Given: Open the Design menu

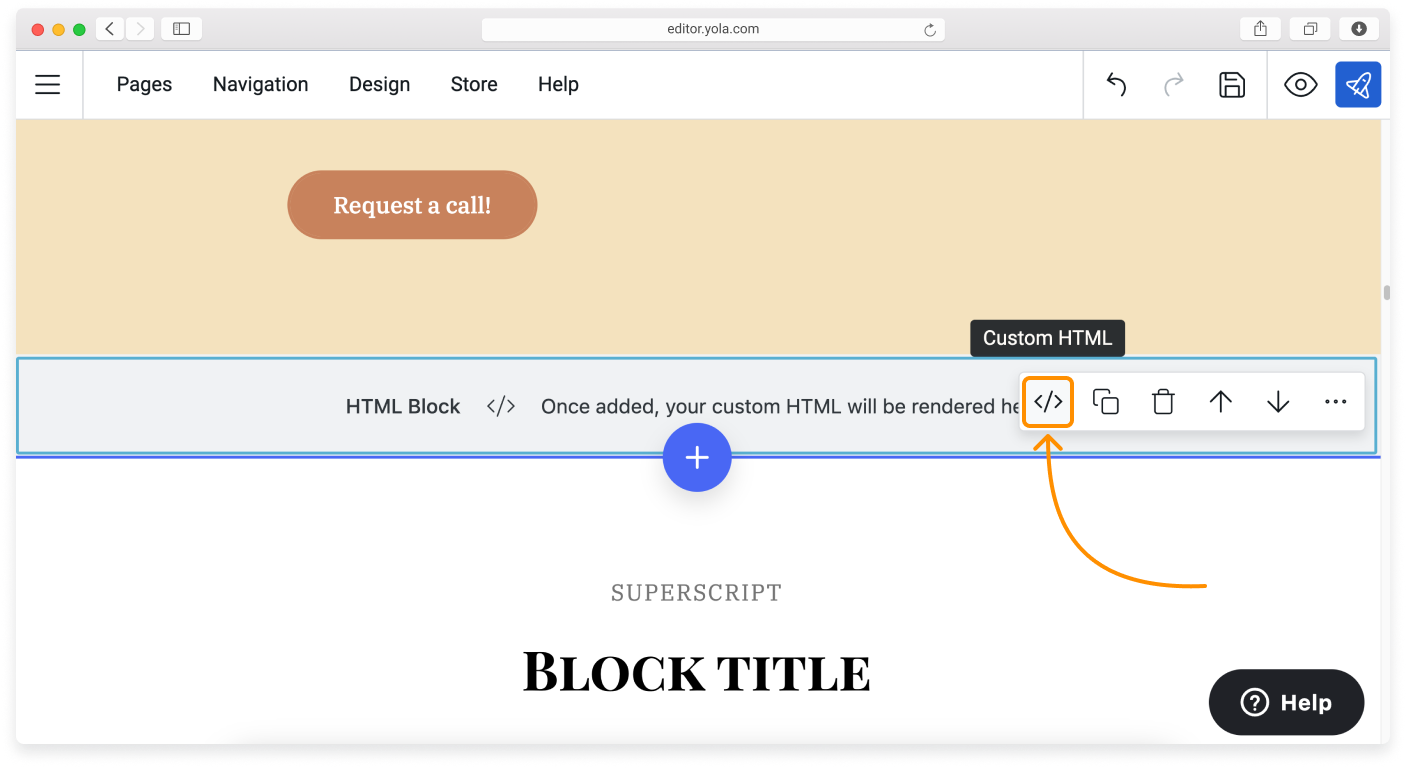Looking at the screenshot, I should pyautogui.click(x=379, y=85).
